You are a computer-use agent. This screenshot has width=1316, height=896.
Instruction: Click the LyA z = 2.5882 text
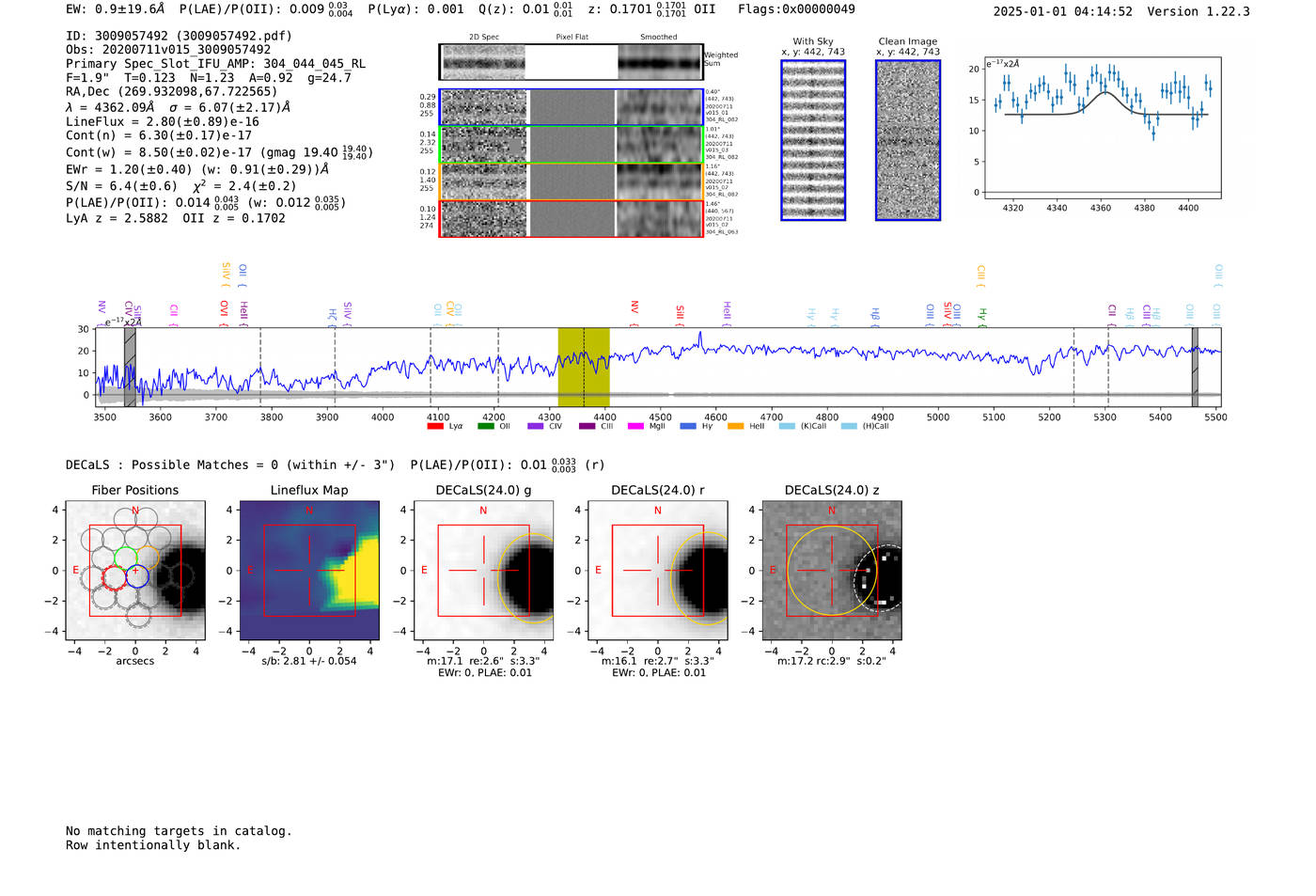[x=117, y=218]
